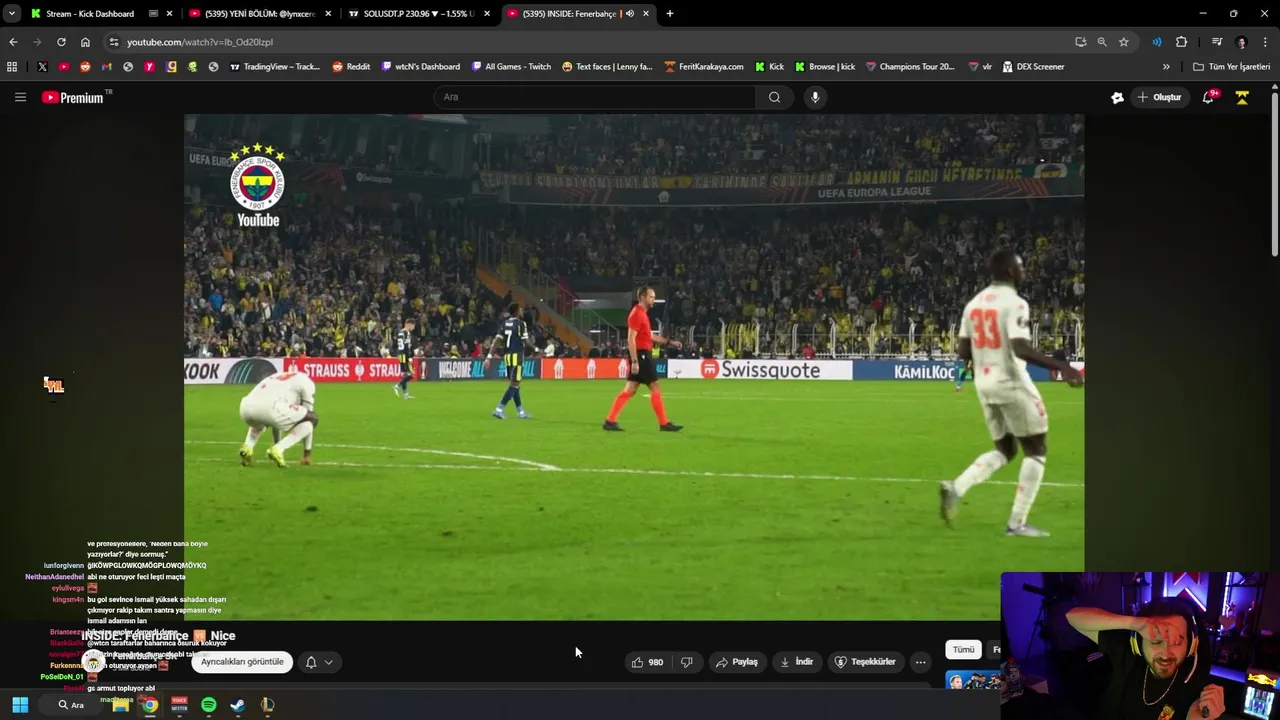1280x720 pixels.
Task: Open Spotify from the taskbar
Action: [208, 705]
